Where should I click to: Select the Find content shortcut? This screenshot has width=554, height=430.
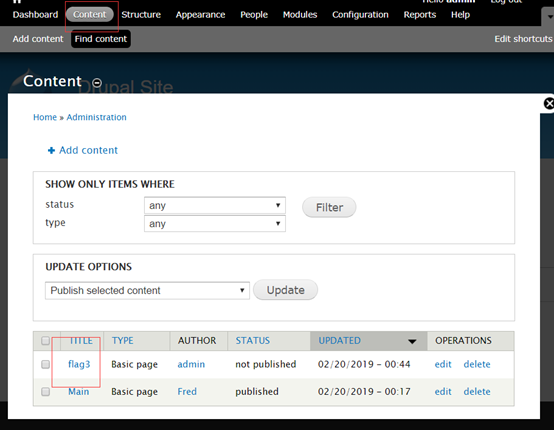tap(101, 39)
